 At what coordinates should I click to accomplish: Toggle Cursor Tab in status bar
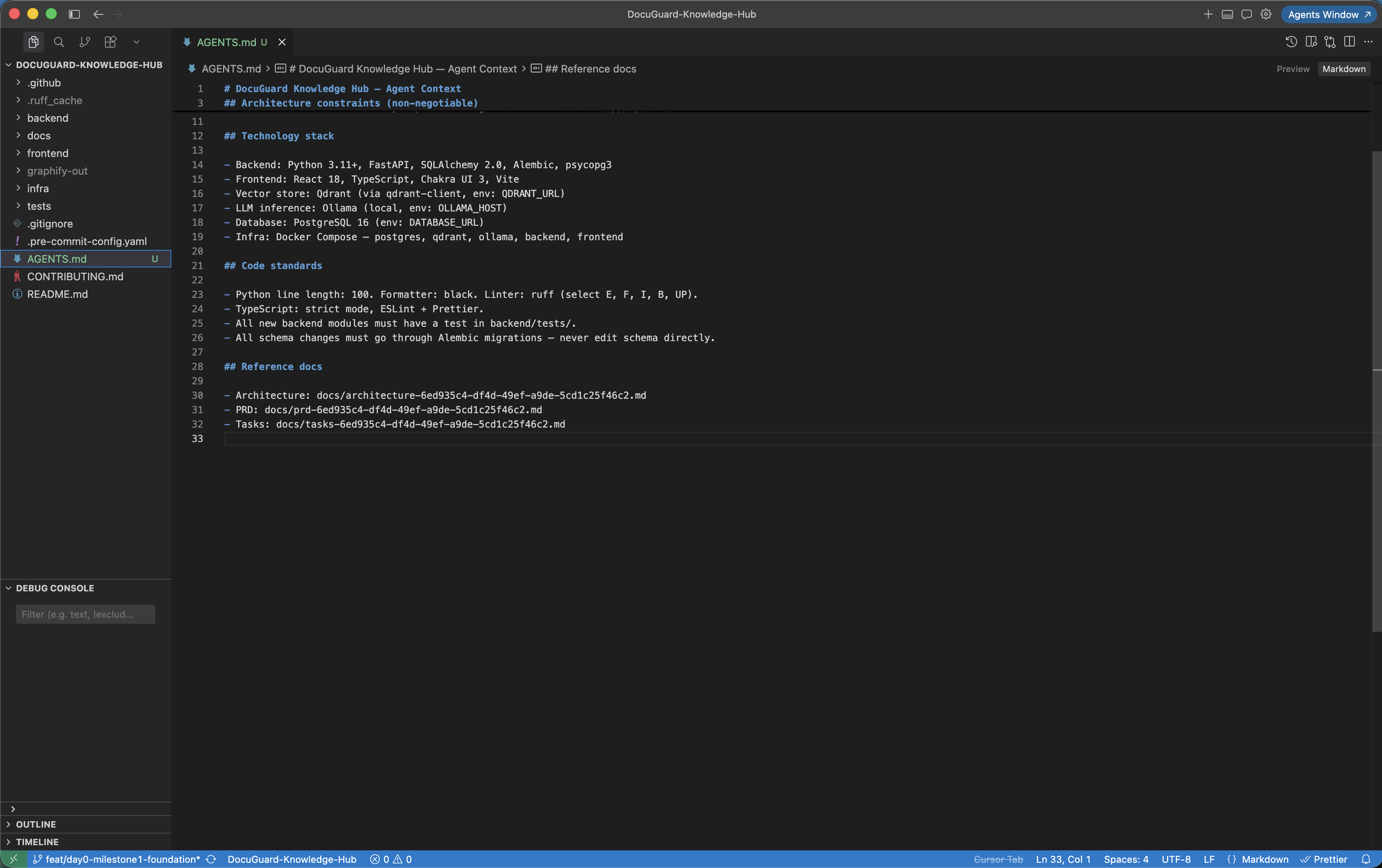point(998,859)
